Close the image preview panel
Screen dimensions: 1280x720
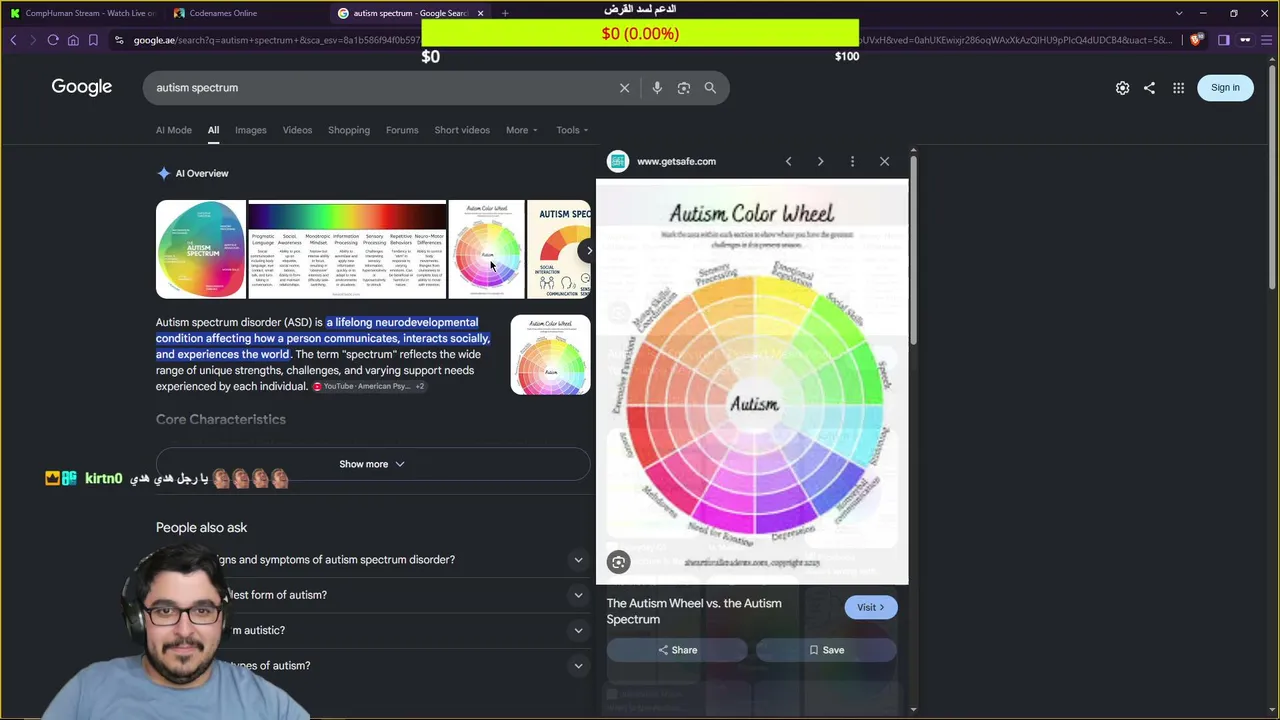point(884,161)
